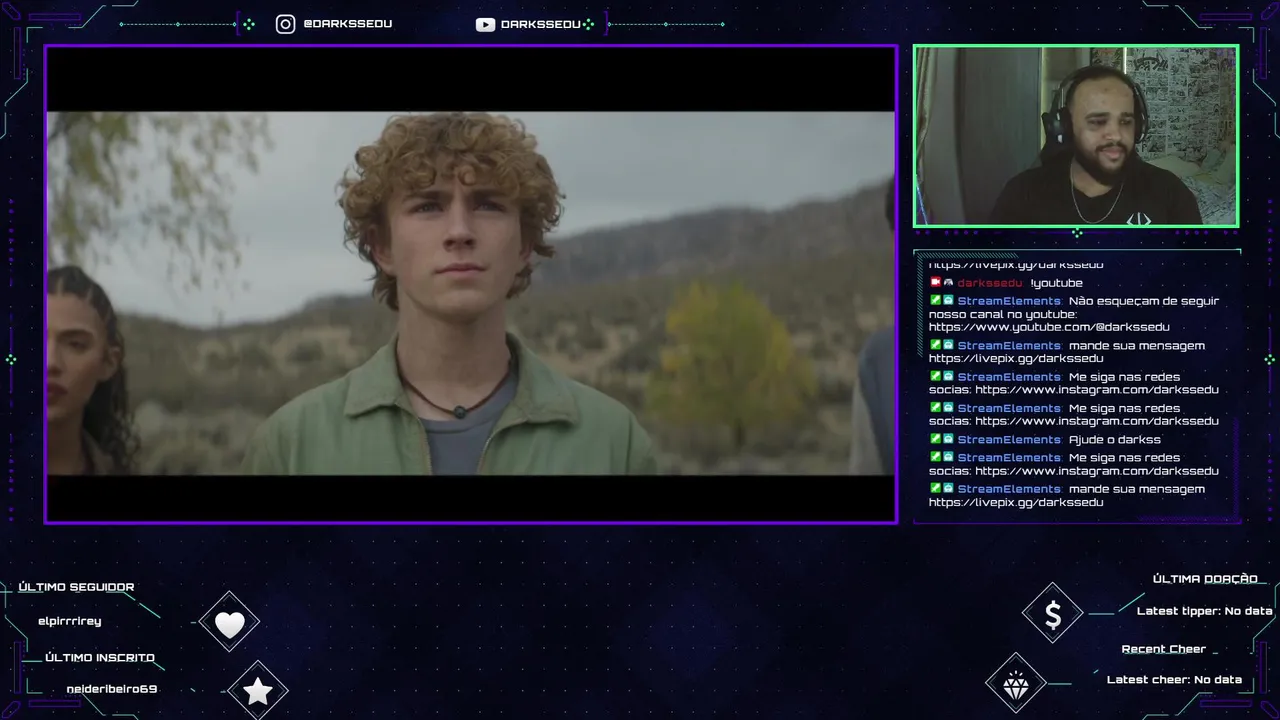This screenshot has height=720, width=1280.
Task: Open the first livepix.gg/darkssedu link under 'mande sua mensagem'
Action: (1016, 359)
